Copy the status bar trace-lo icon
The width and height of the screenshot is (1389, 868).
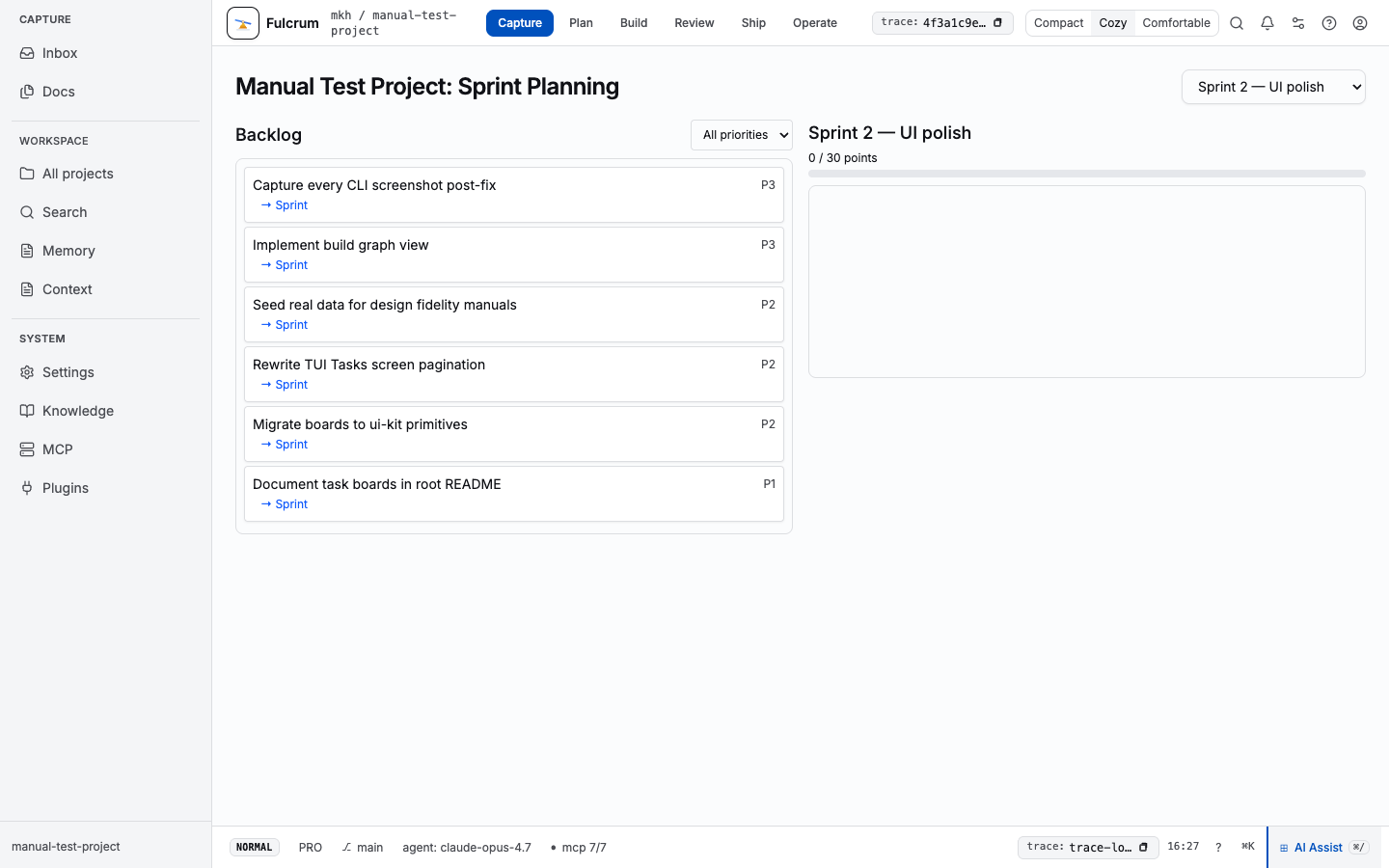[1143, 848]
